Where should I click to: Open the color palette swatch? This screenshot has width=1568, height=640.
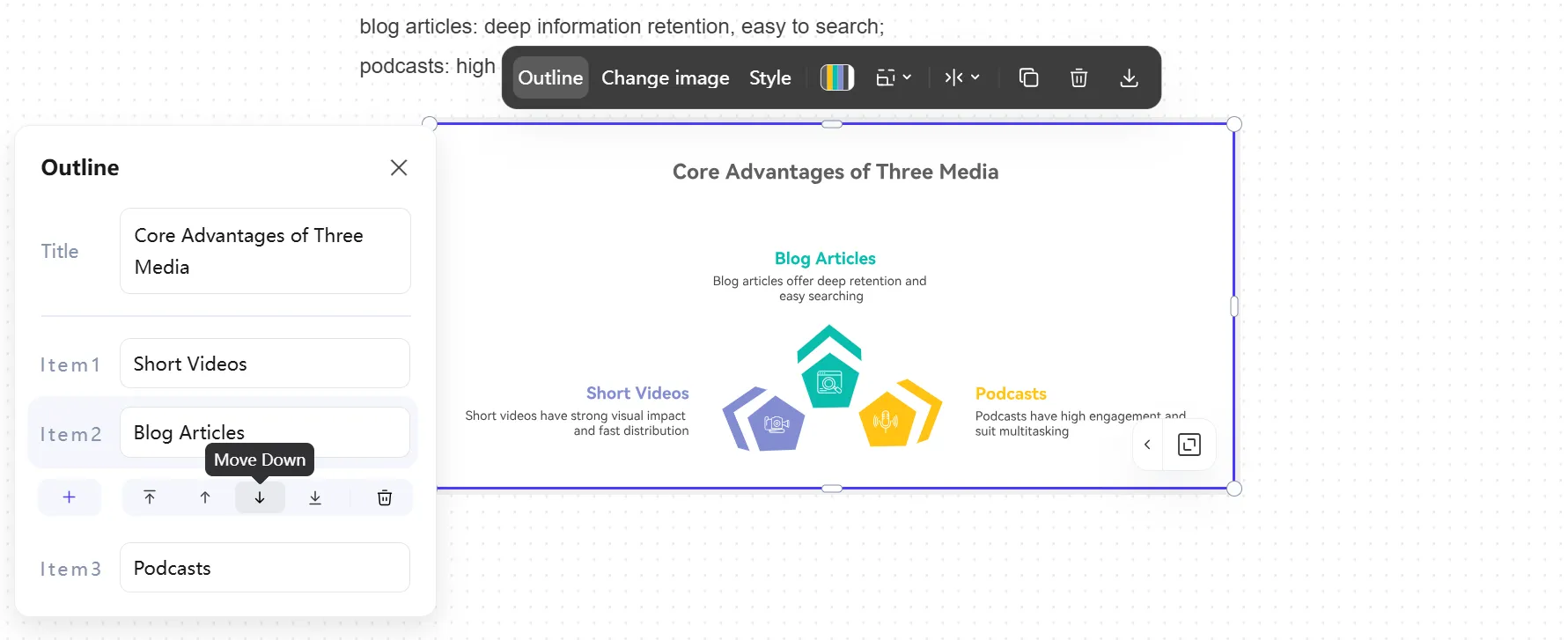pyautogui.click(x=836, y=77)
